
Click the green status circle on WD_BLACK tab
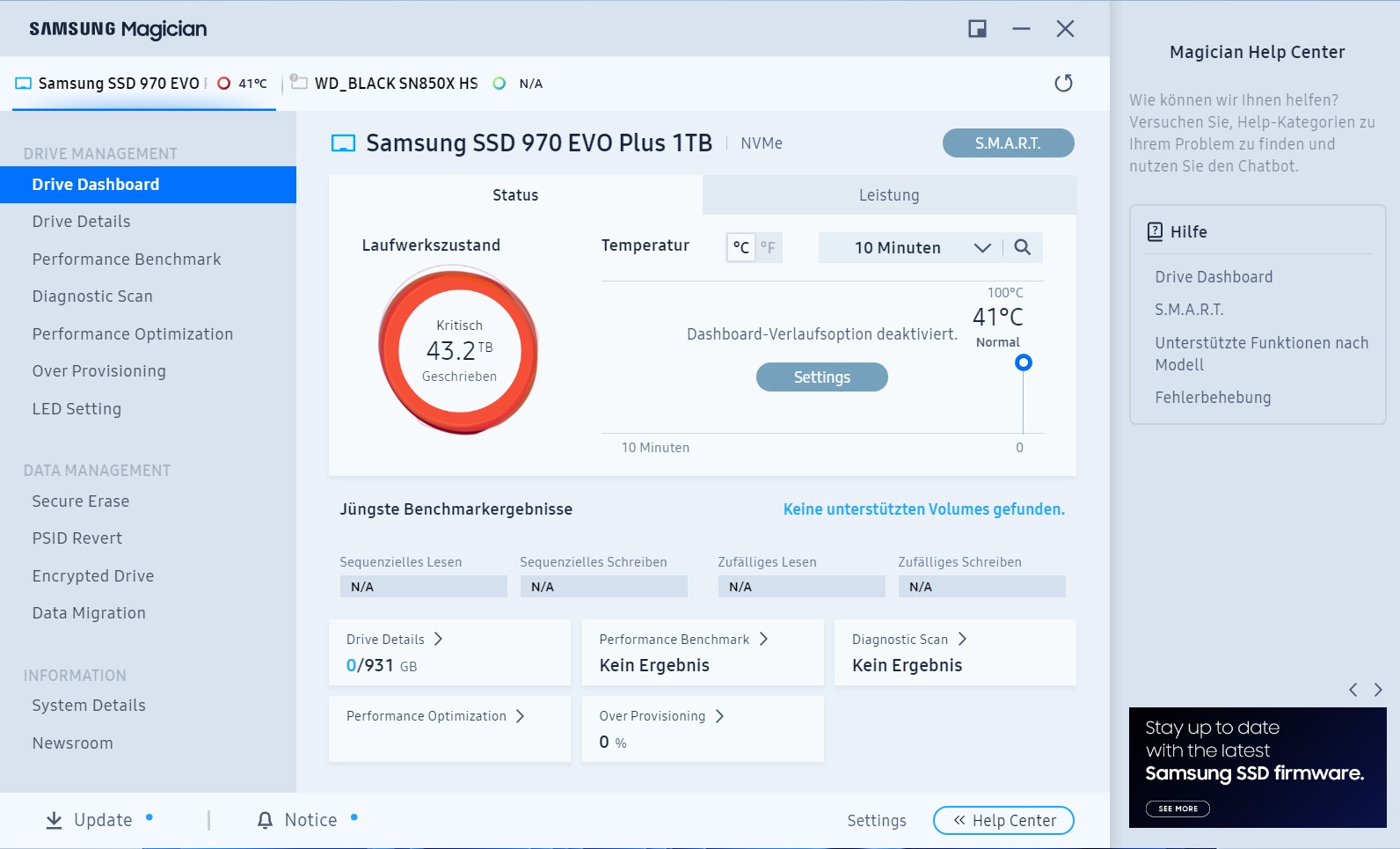coord(499,84)
